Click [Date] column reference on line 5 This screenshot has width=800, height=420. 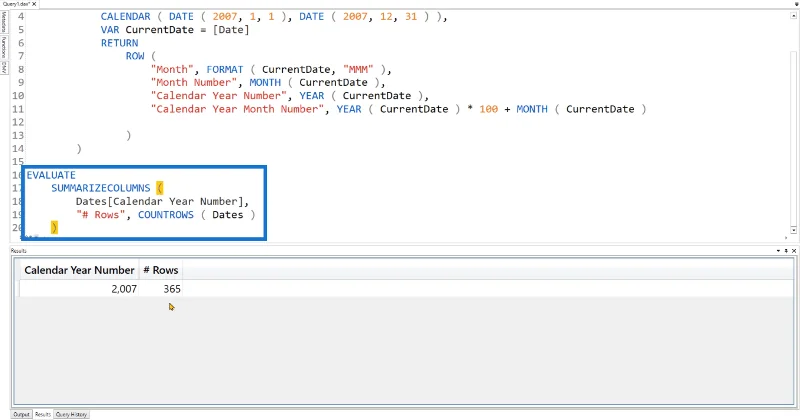231,30
